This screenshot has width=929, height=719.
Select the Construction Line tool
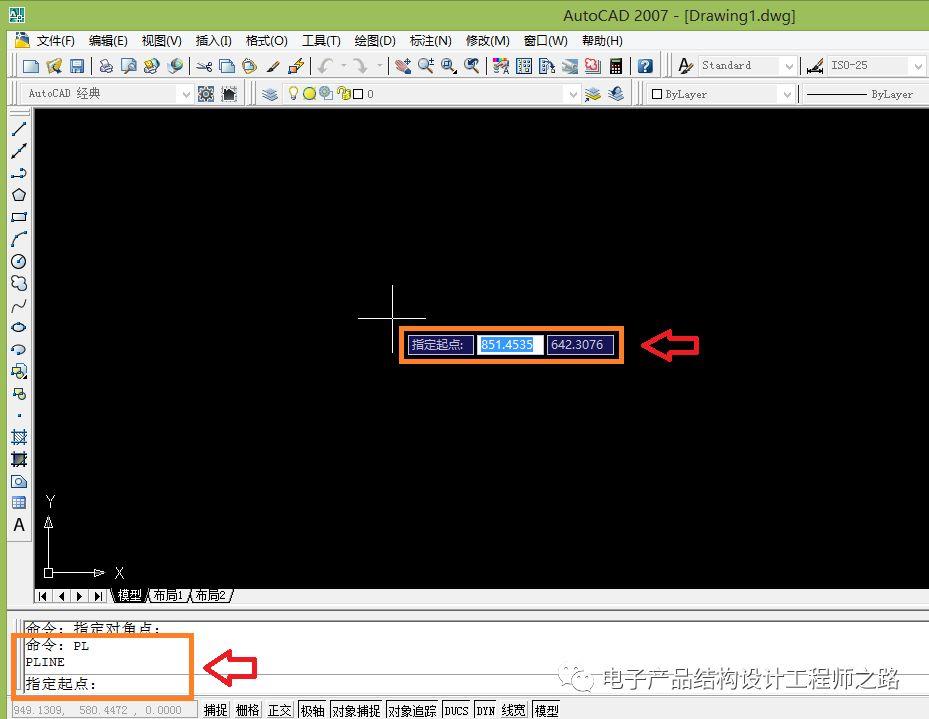(x=19, y=151)
